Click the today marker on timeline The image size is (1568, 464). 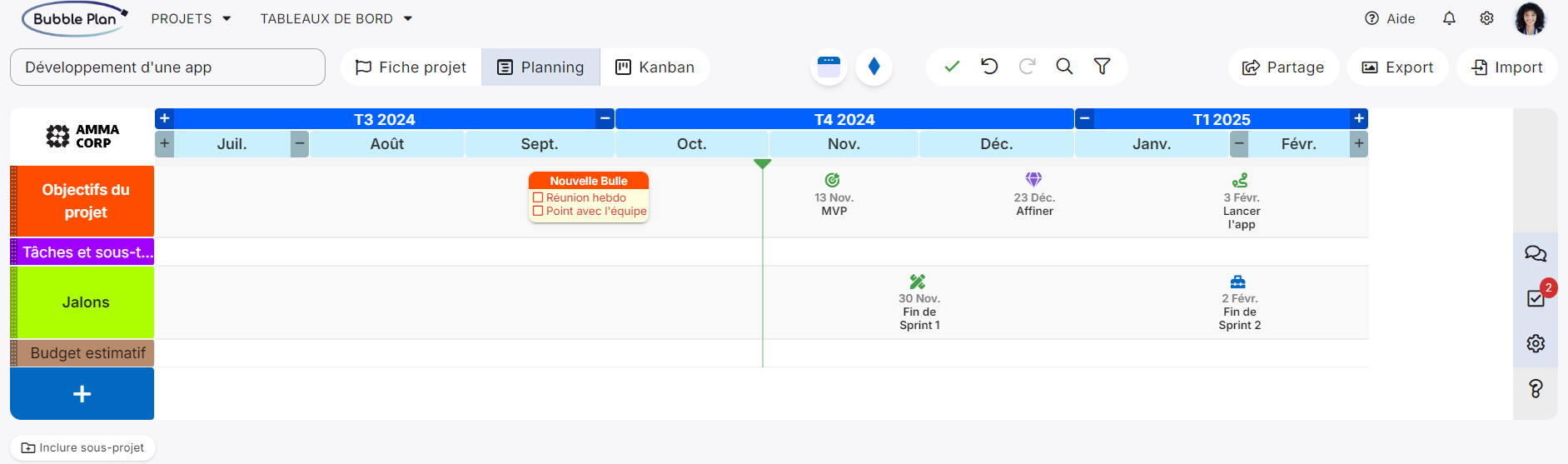[762, 164]
